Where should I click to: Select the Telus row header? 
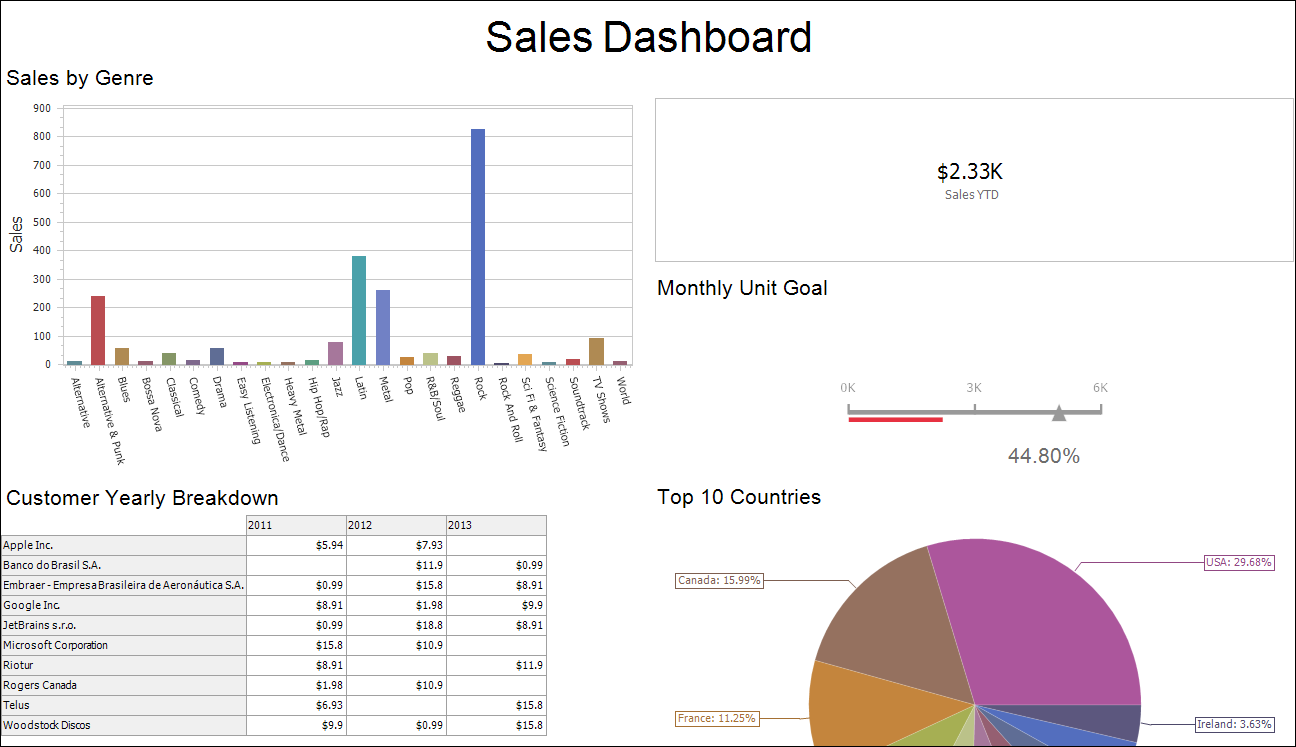[123, 705]
